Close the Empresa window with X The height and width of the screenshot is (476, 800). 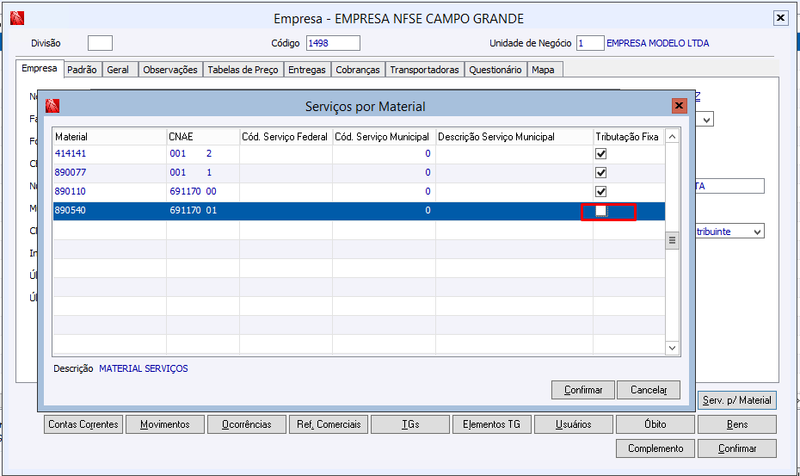tap(780, 18)
